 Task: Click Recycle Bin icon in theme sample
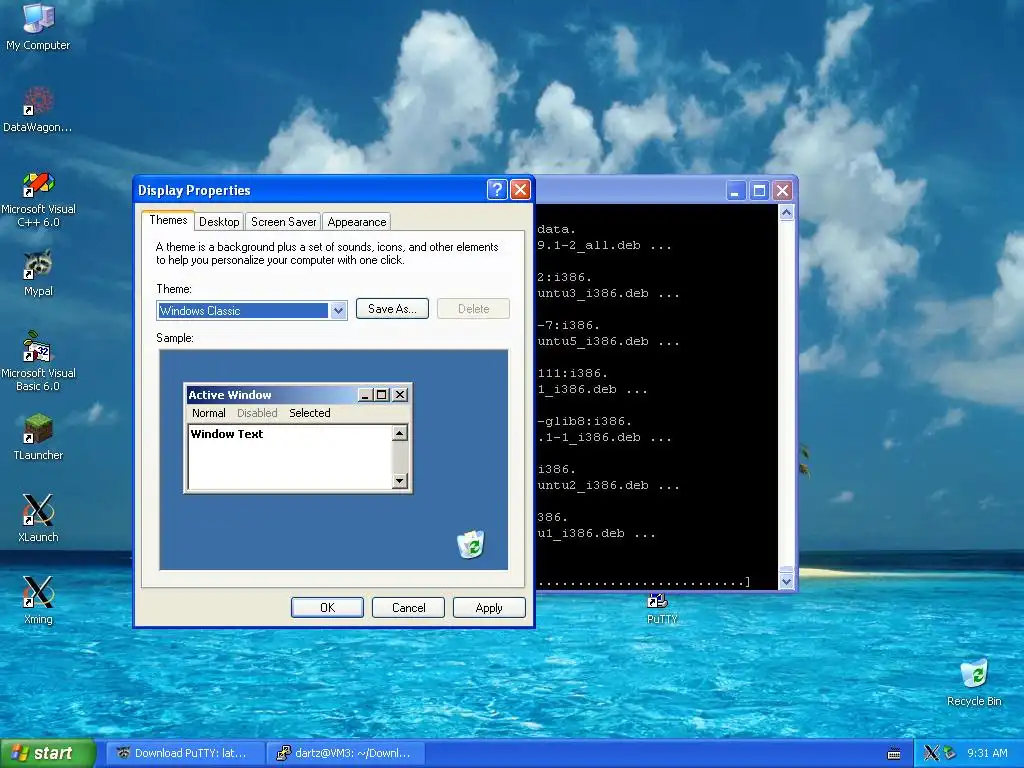(470, 545)
